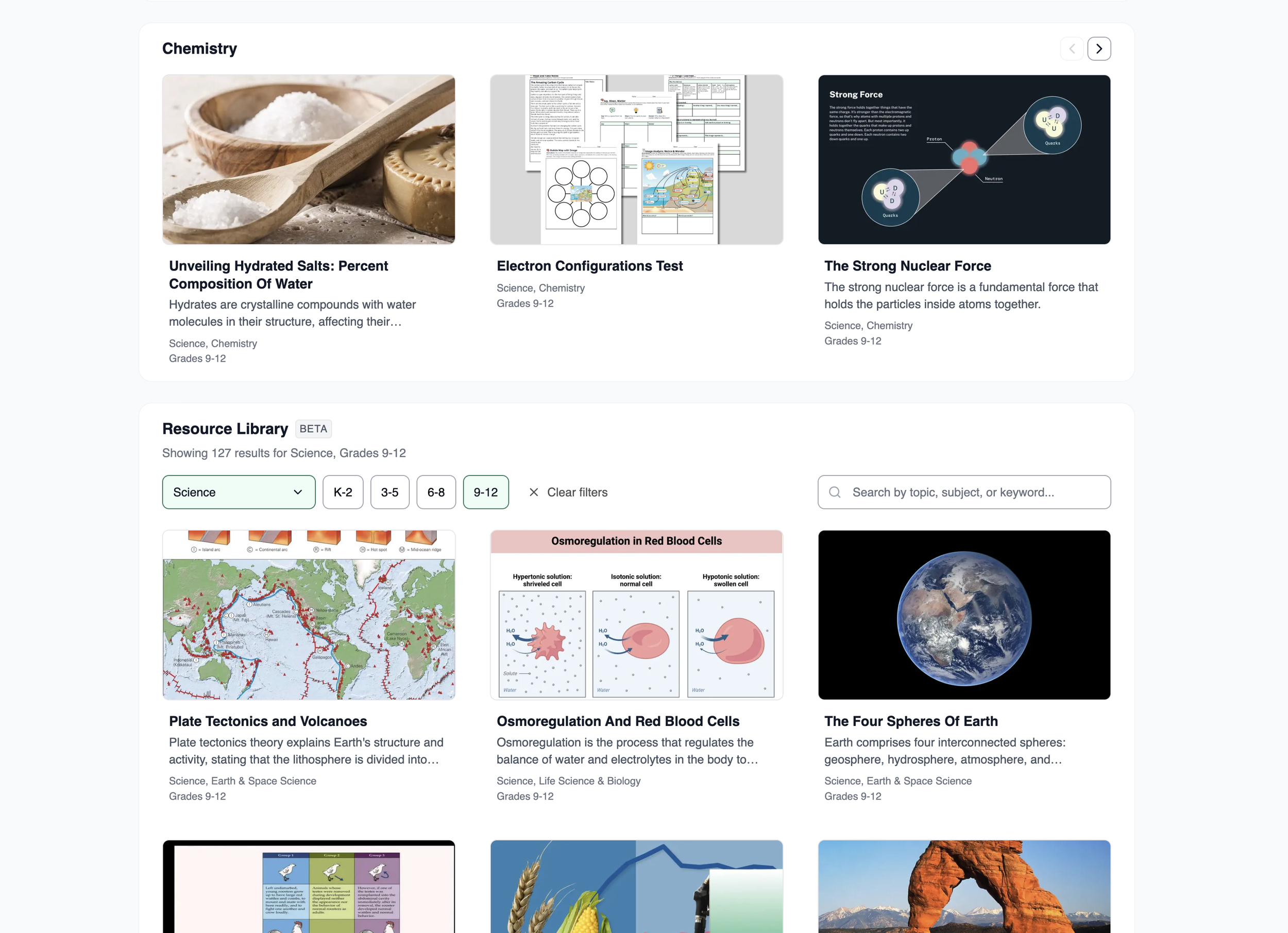
Task: Open The Four Spheres Of Earth title
Action: [x=910, y=721]
